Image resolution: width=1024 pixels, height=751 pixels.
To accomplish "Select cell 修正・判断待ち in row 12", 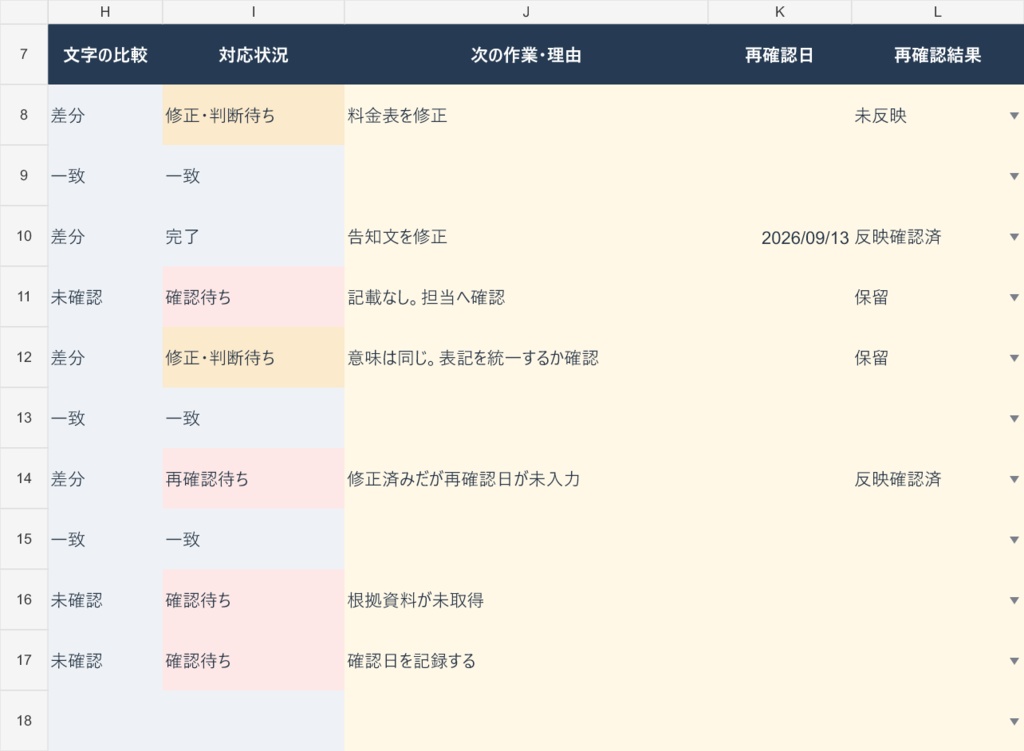I will pos(253,357).
